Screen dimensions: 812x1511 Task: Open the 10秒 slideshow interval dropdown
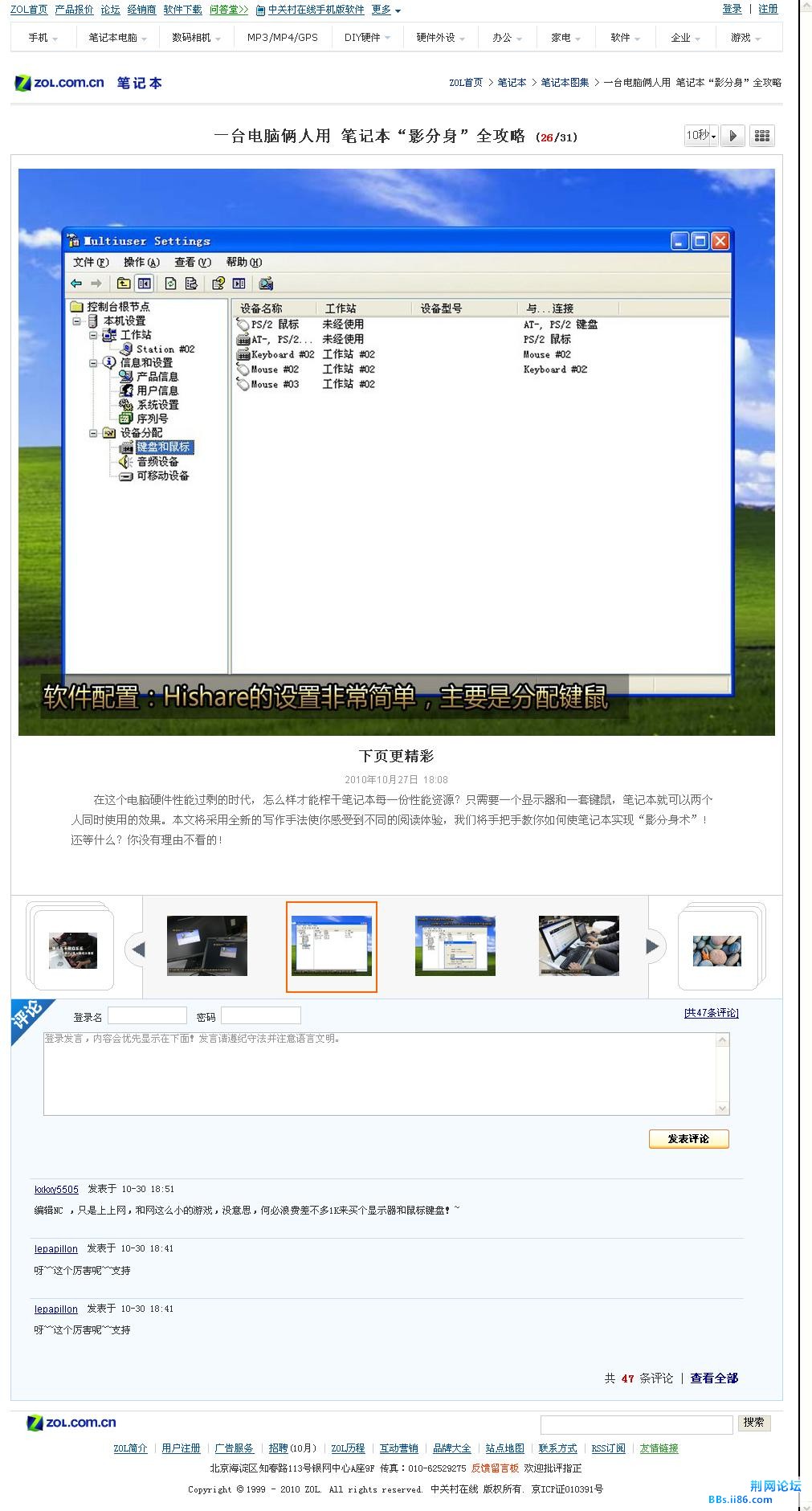(700, 136)
